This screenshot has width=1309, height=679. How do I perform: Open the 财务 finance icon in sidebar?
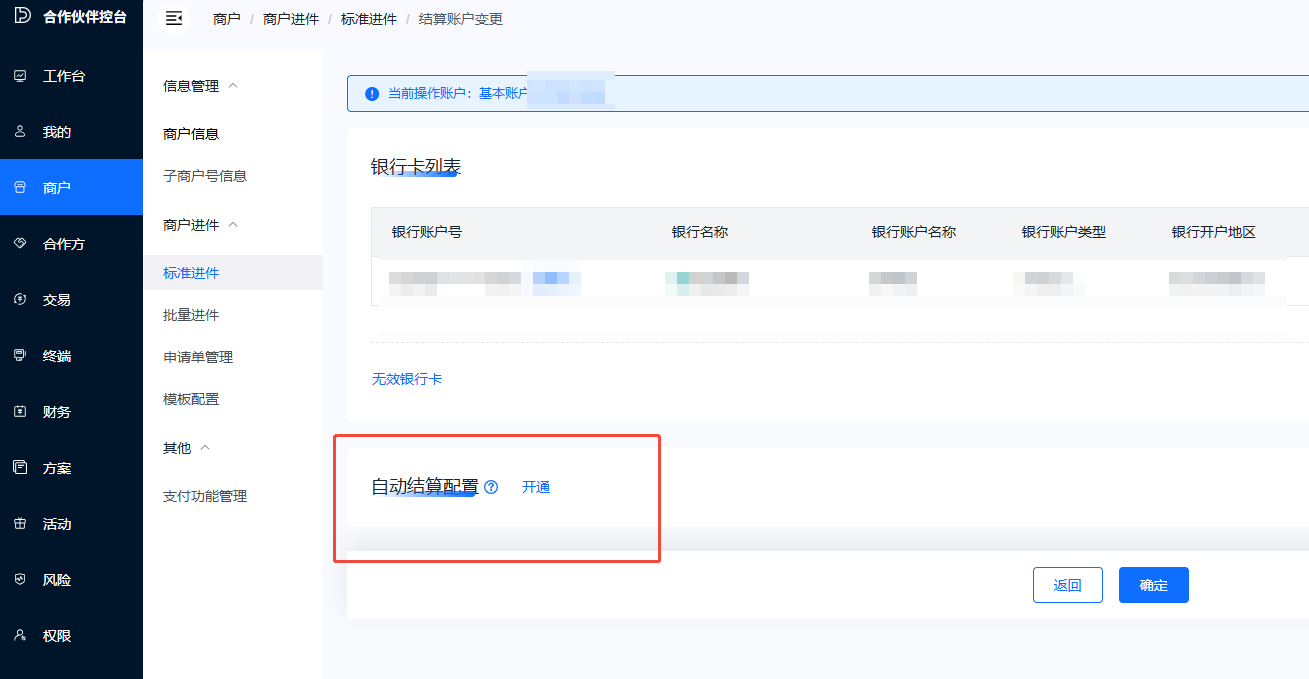[x=20, y=412]
